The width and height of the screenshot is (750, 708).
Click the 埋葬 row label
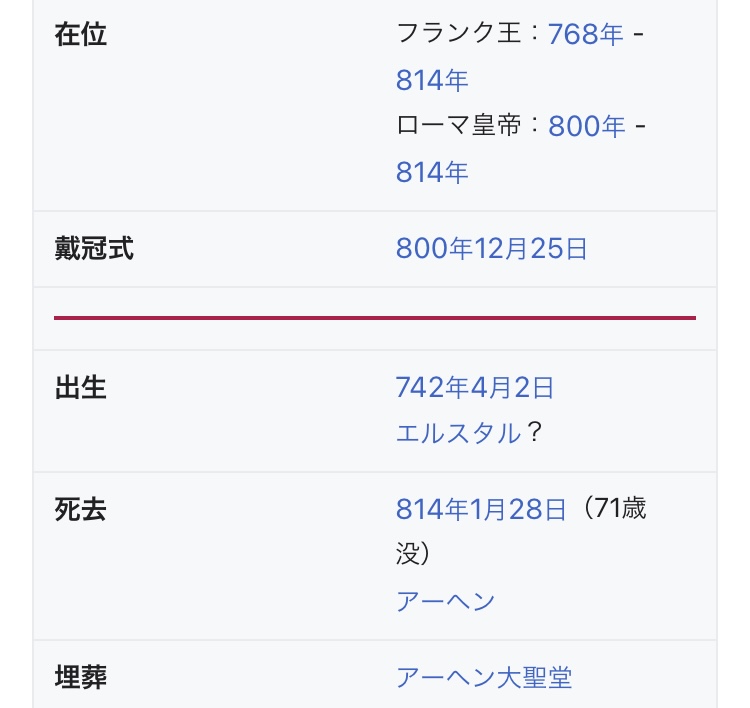click(80, 677)
